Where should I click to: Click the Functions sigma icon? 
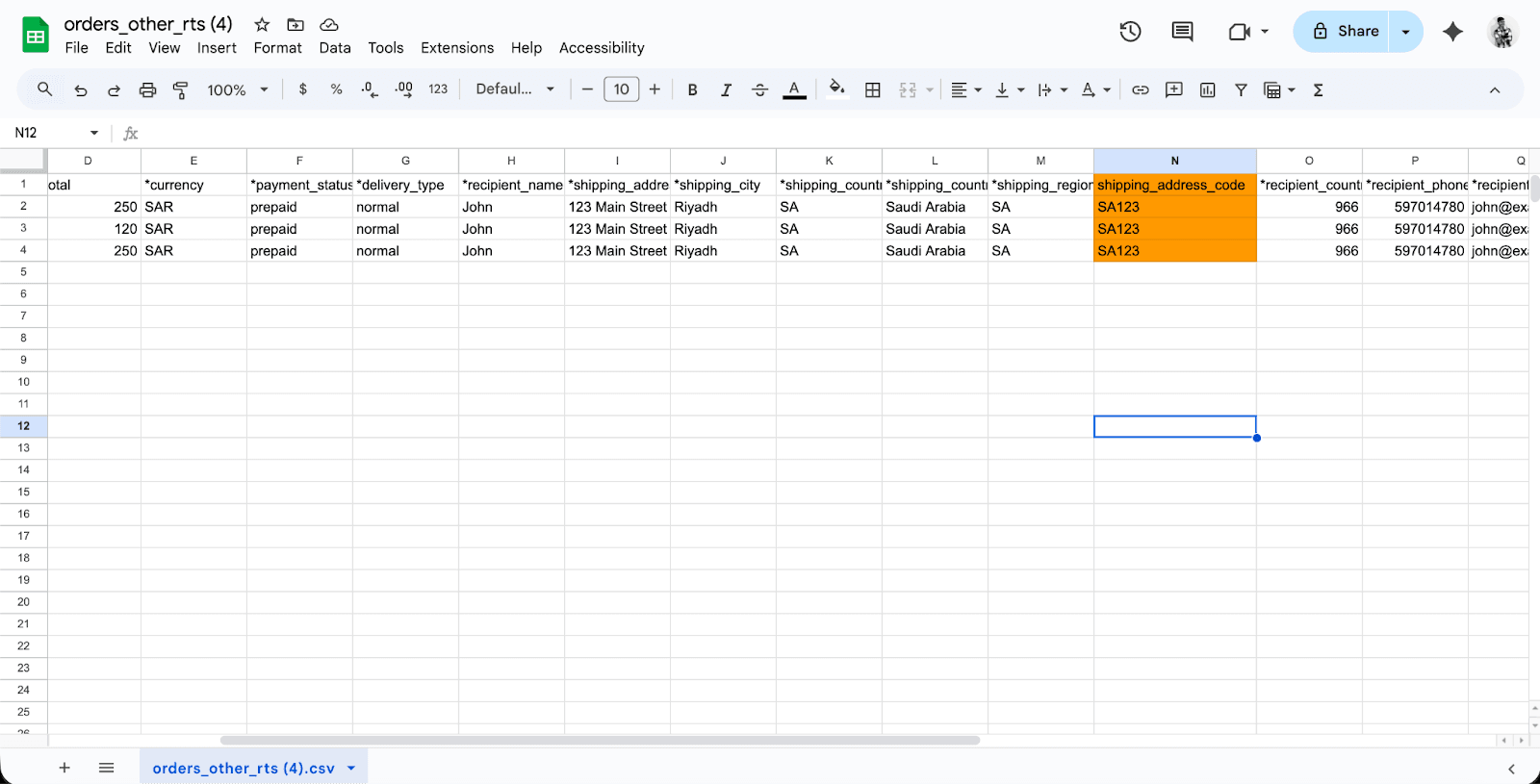coord(1318,89)
